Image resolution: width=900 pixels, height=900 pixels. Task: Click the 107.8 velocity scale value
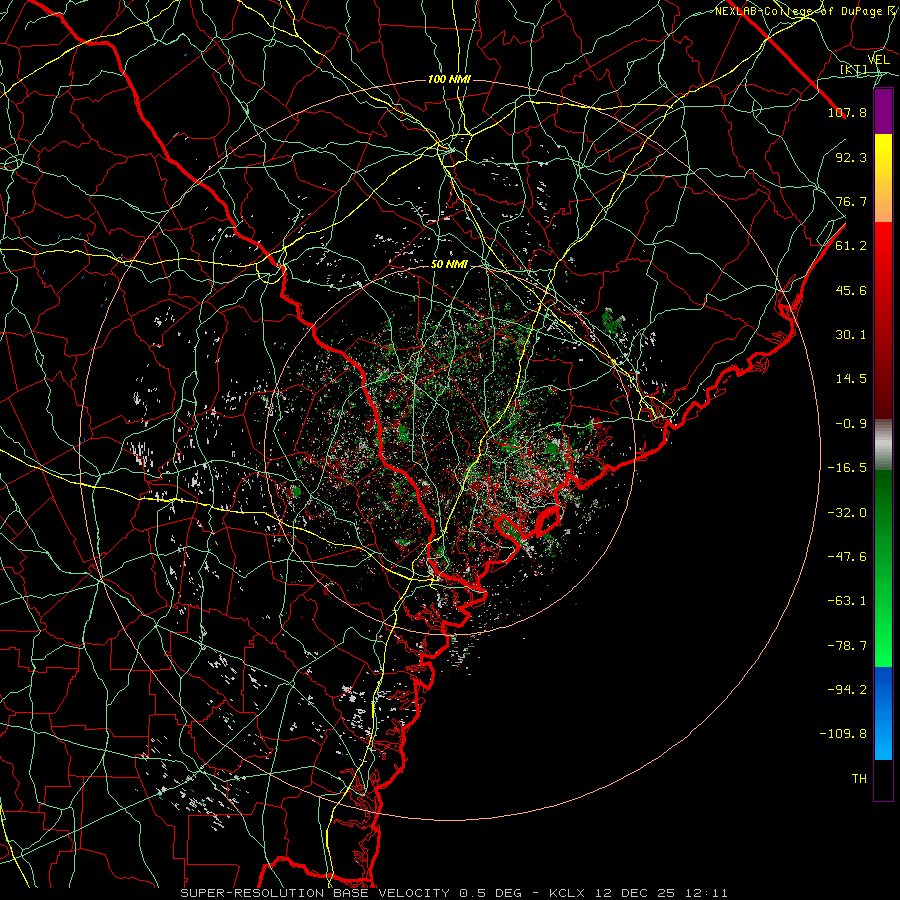pyautogui.click(x=847, y=112)
